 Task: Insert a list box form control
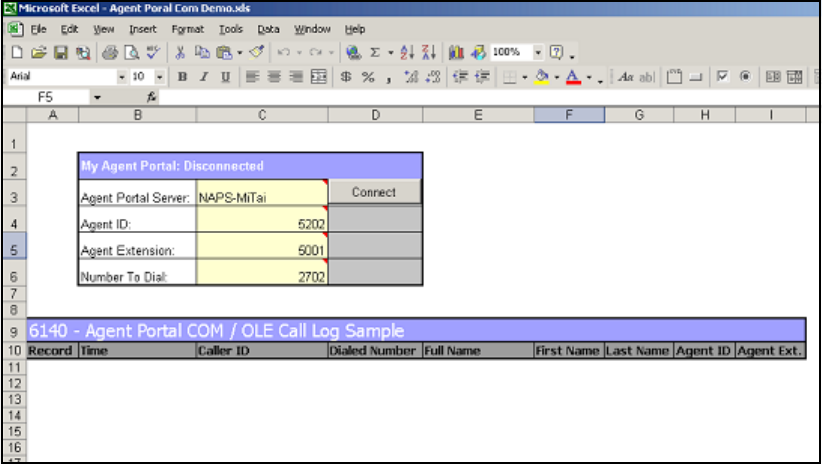tap(773, 77)
